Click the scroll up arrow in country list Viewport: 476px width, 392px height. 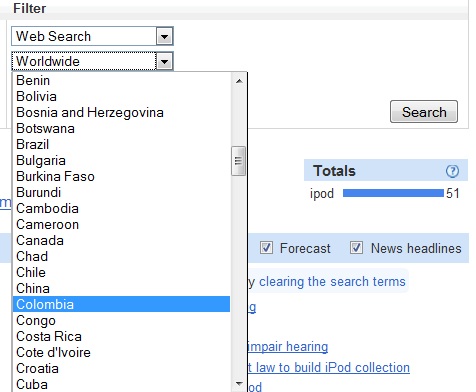point(239,81)
